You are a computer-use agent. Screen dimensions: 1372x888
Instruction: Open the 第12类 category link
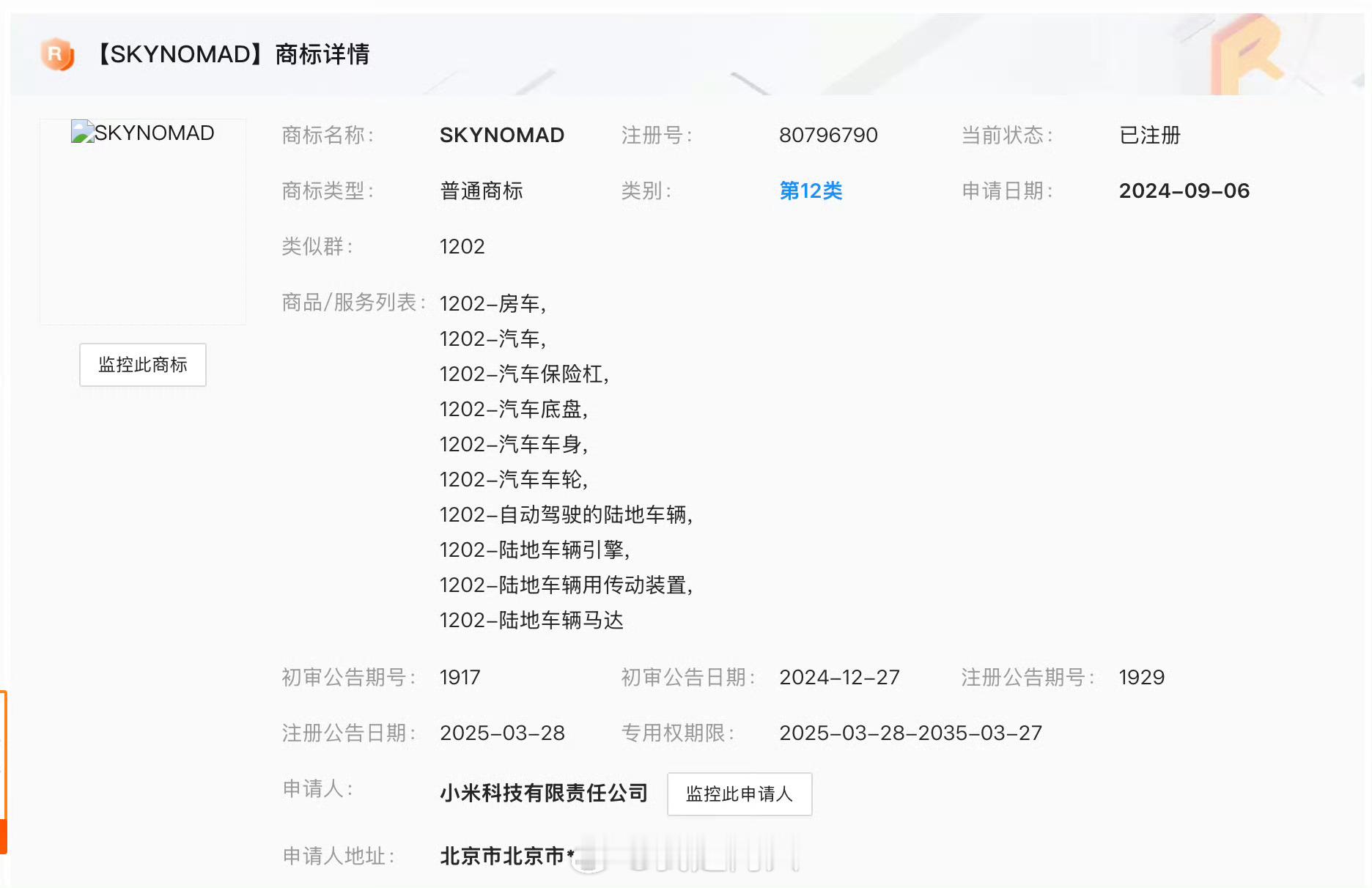pyautogui.click(x=811, y=191)
